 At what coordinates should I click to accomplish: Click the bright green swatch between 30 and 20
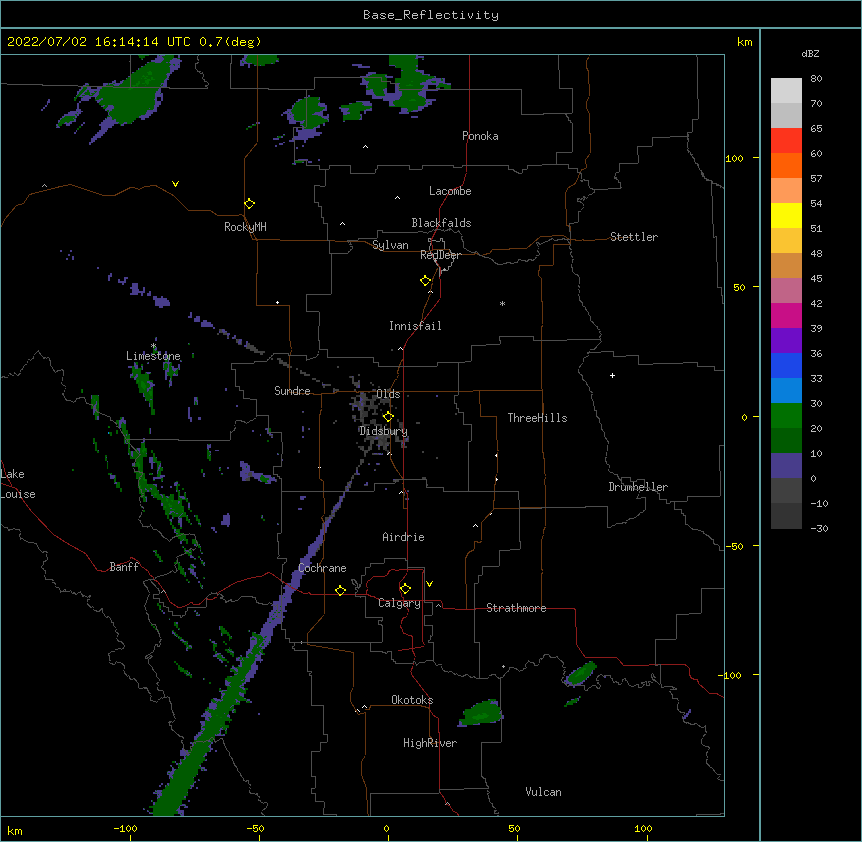point(786,416)
